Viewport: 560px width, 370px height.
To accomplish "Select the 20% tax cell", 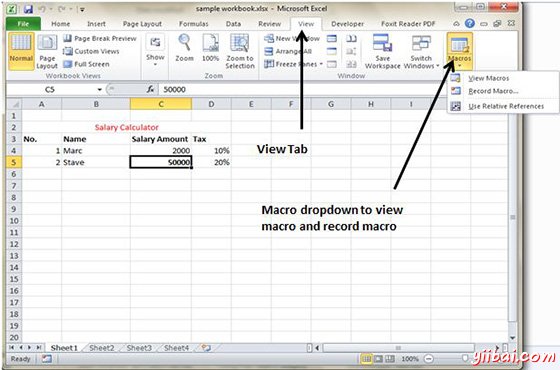I will (x=211, y=162).
